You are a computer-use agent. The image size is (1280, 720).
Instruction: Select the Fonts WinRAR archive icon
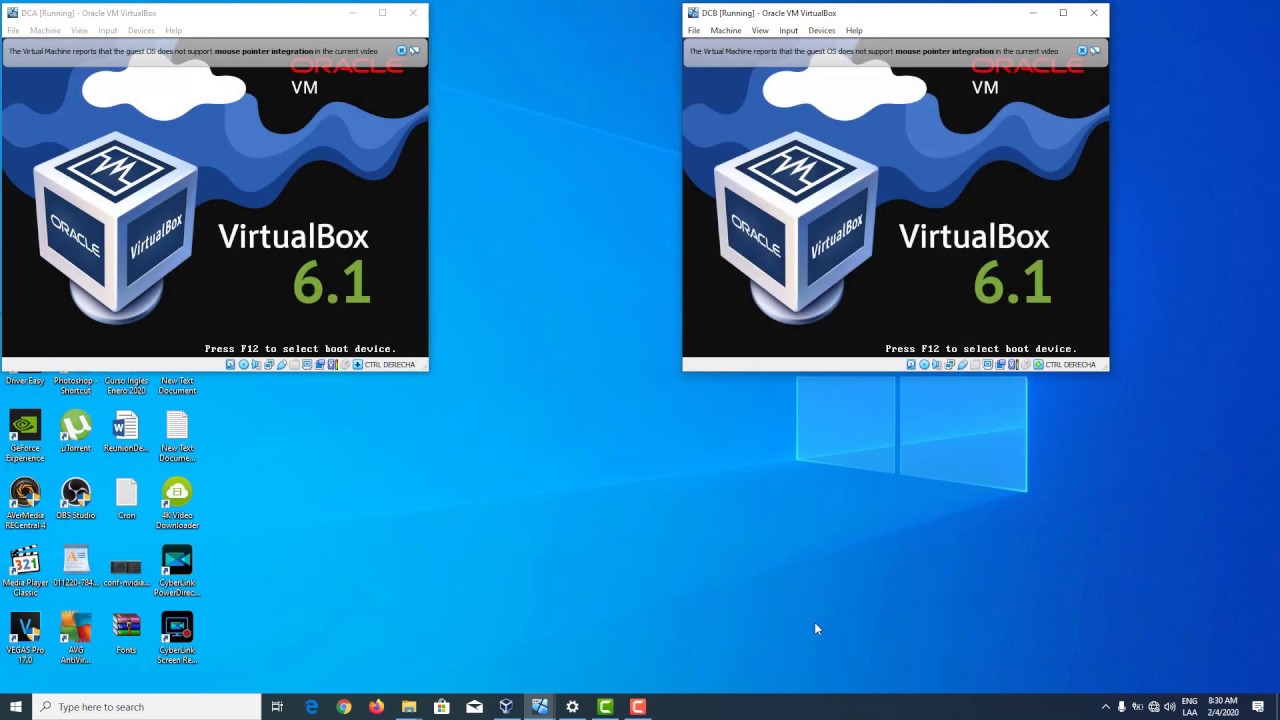[x=126, y=634]
